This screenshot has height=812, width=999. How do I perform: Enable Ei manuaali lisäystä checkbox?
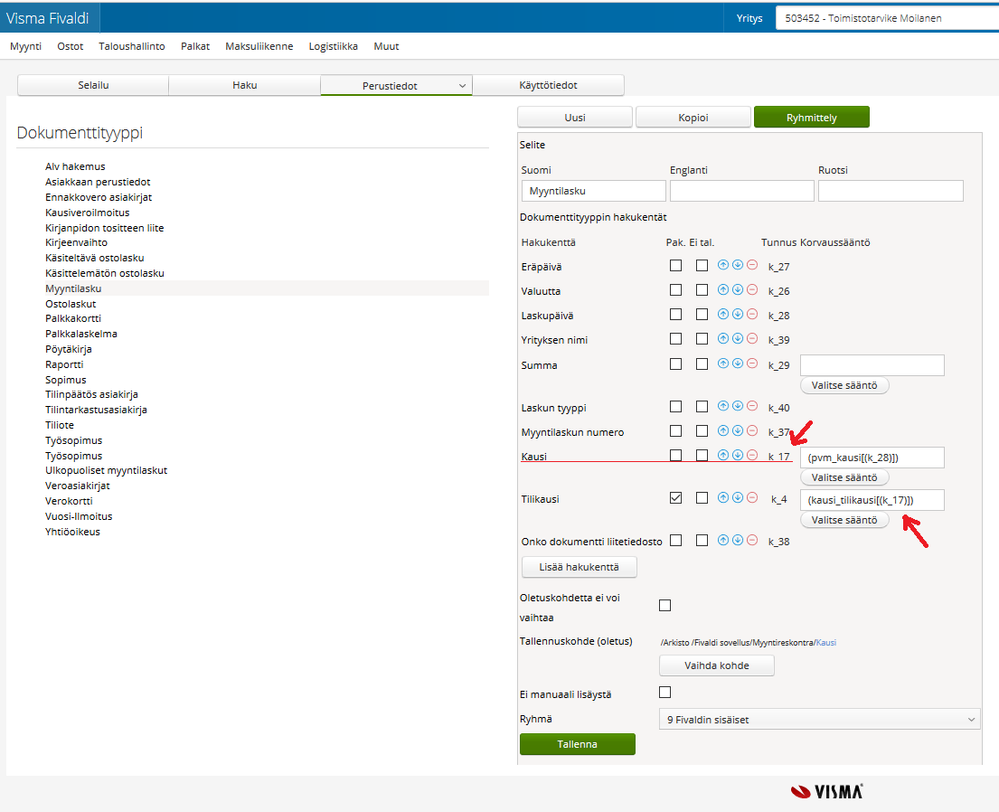tap(665, 692)
